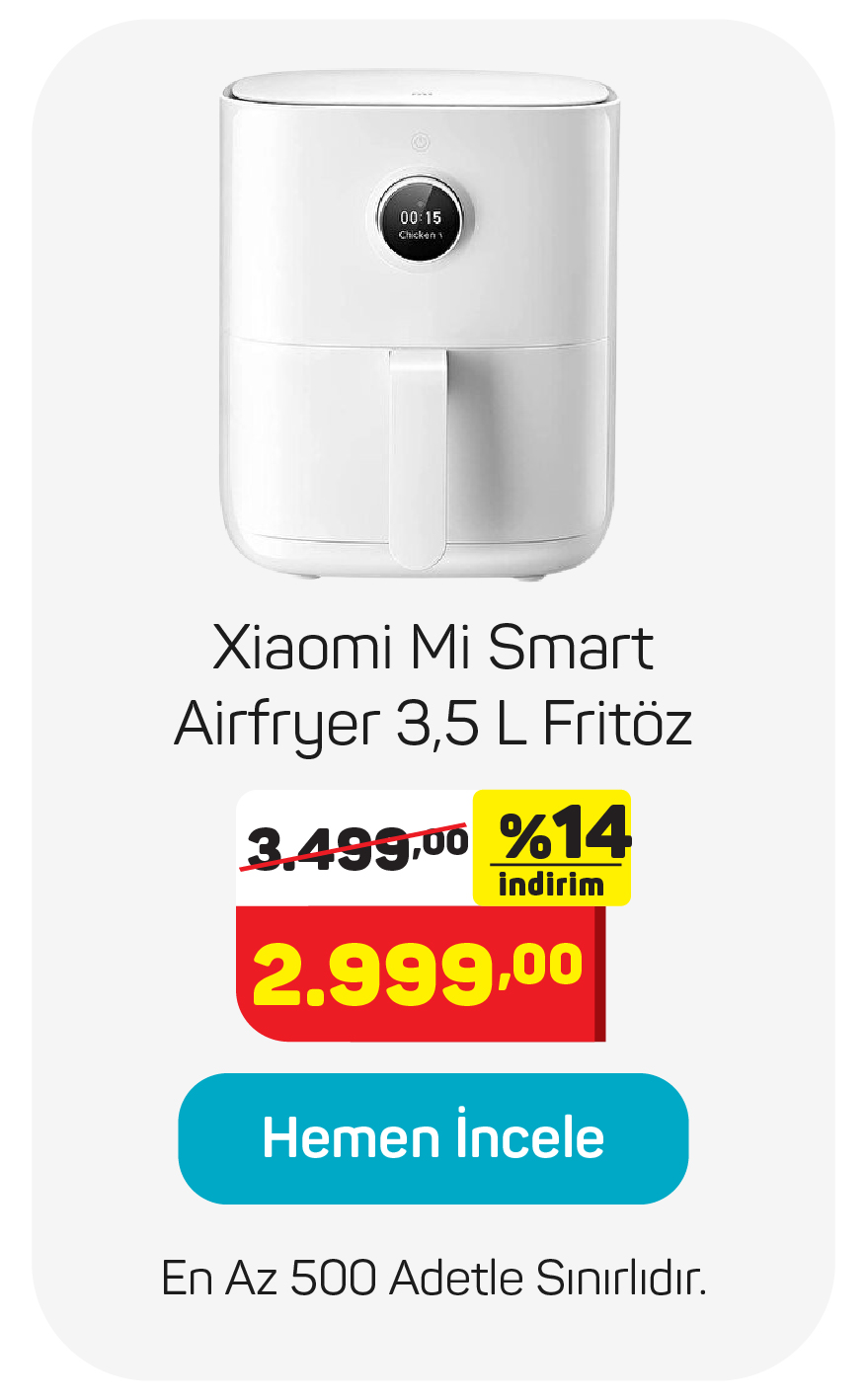Click the Xiaomi Mi Smart title line
The width and height of the screenshot is (867, 1400).
433,649
